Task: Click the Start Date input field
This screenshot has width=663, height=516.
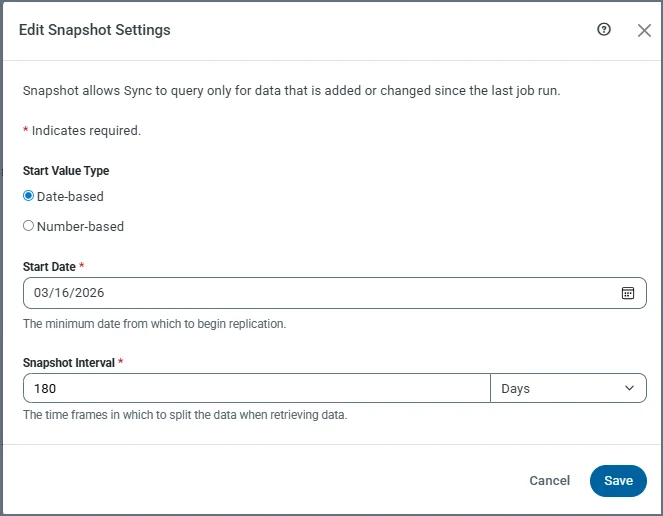Action: 334,293
